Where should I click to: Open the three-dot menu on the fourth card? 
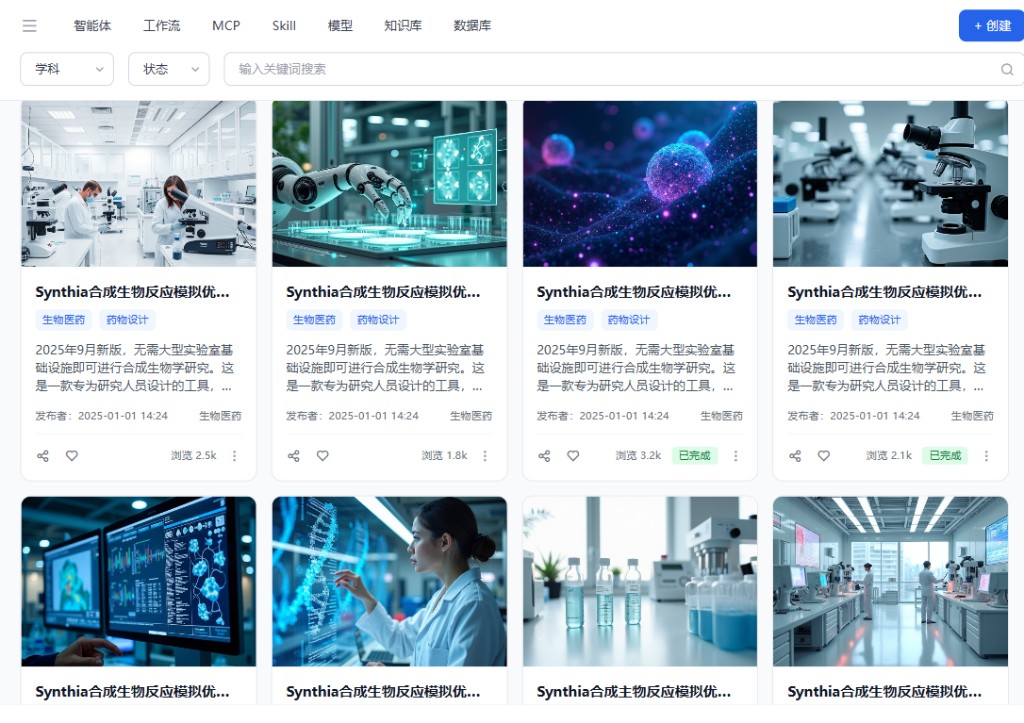[987, 455]
